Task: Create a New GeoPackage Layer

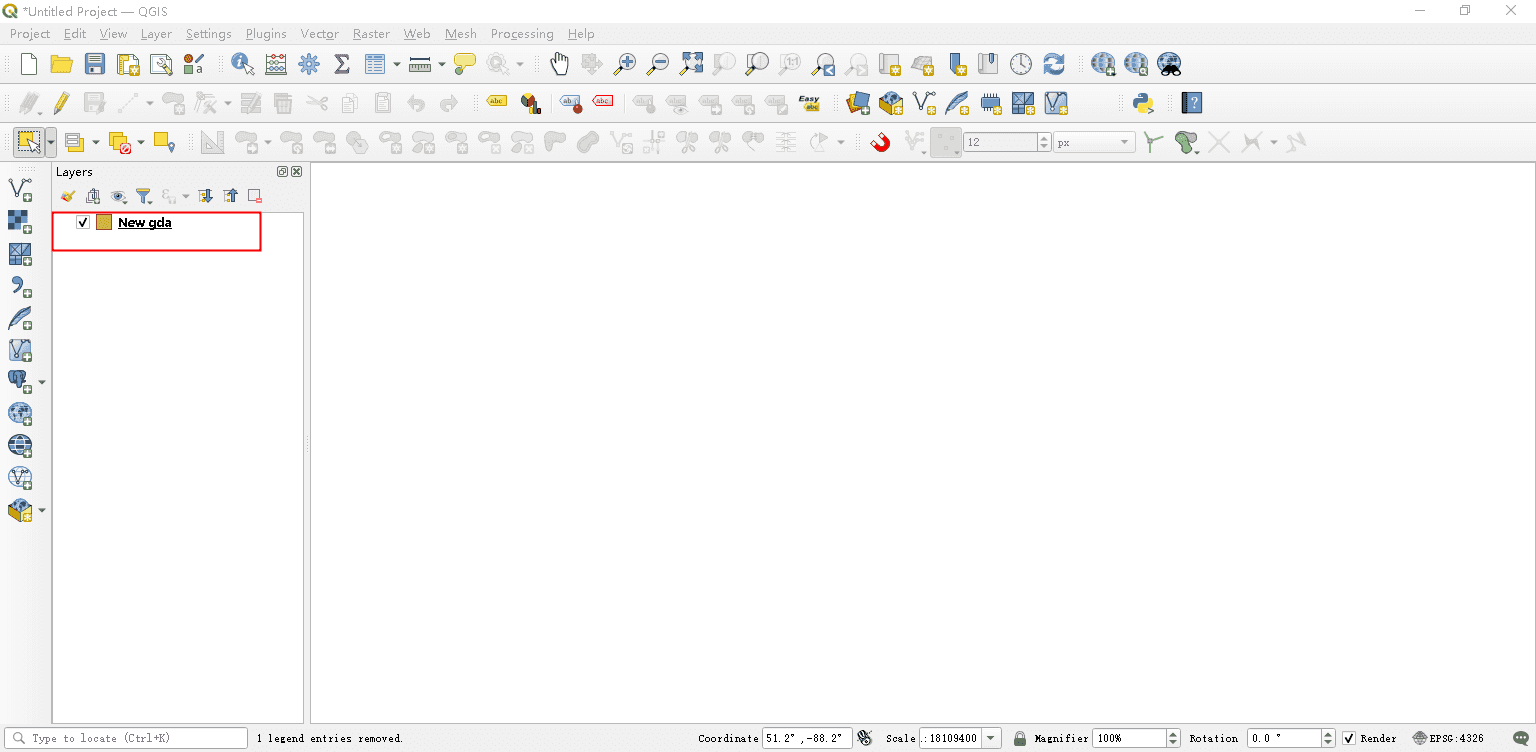Action: click(891, 103)
